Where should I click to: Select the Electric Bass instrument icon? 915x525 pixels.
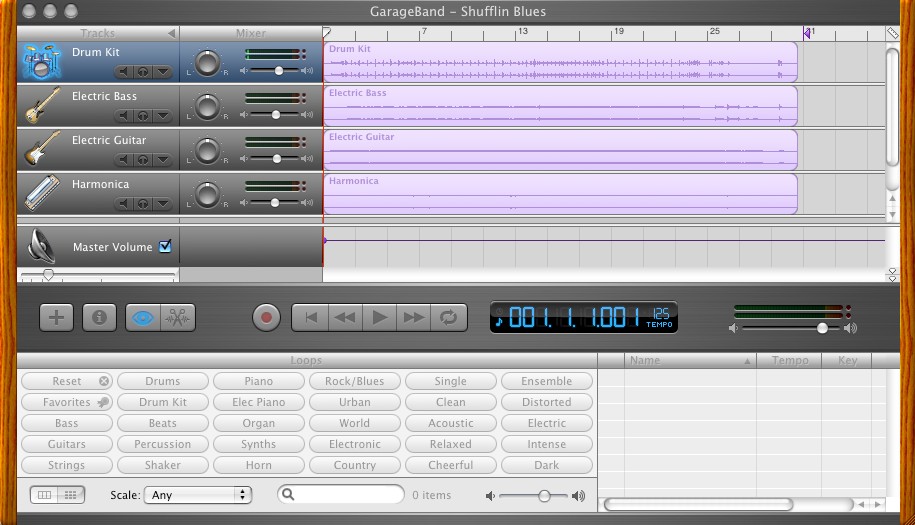click(x=42, y=106)
